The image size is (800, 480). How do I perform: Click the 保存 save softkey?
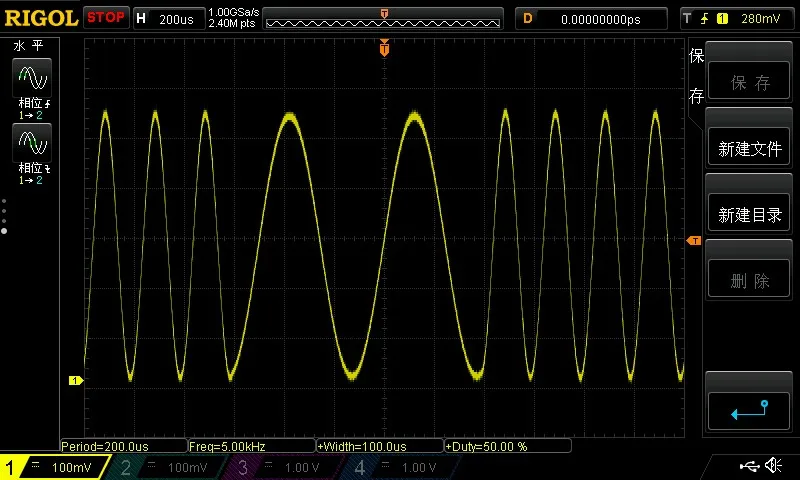pyautogui.click(x=749, y=81)
